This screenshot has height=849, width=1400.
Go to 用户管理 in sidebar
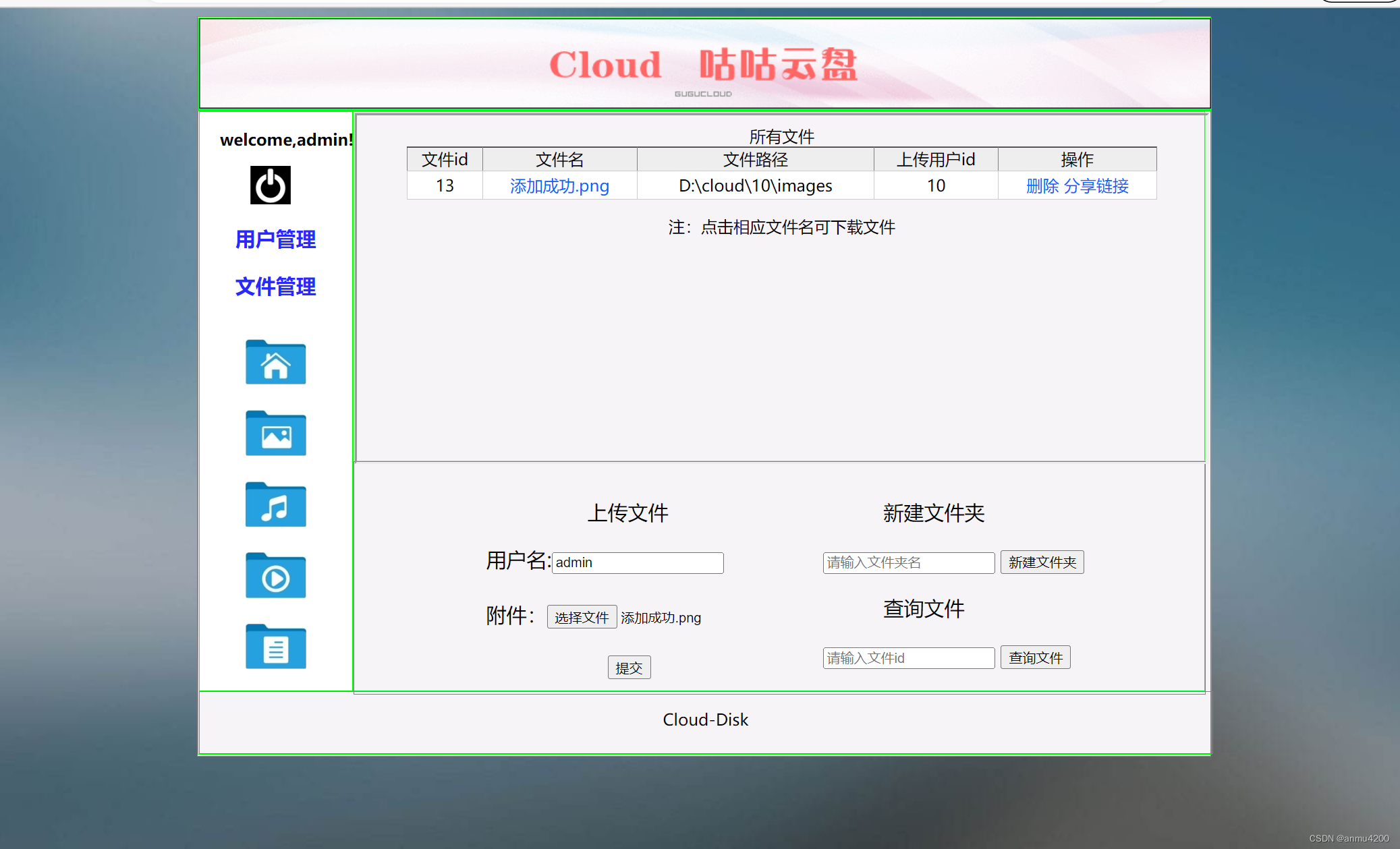point(275,239)
